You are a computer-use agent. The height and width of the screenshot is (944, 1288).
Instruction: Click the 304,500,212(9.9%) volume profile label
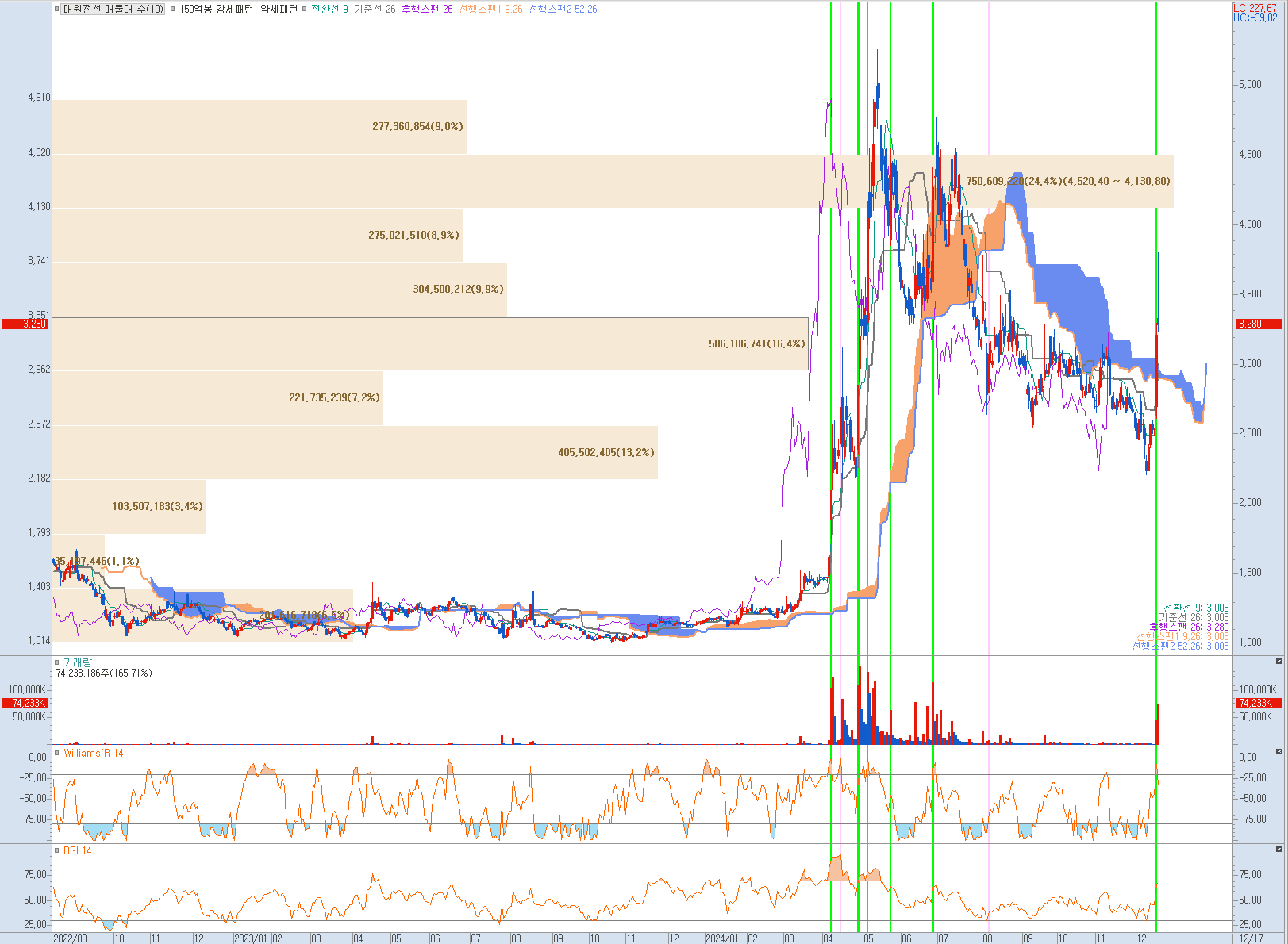458,289
